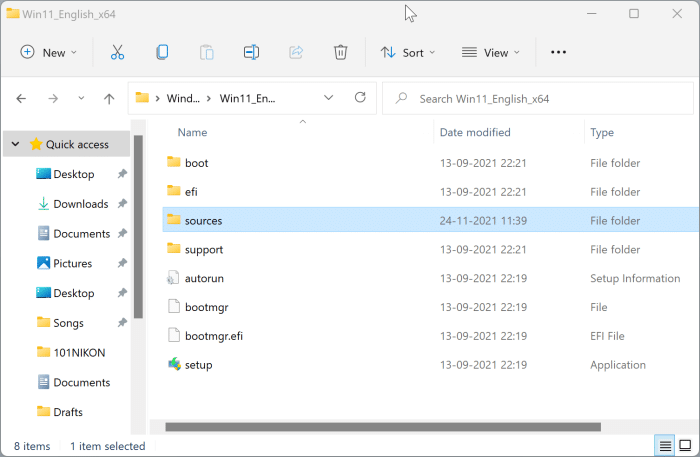Image resolution: width=700 pixels, height=457 pixels.
Task: Click the Cut scissors icon
Action: pos(117,52)
